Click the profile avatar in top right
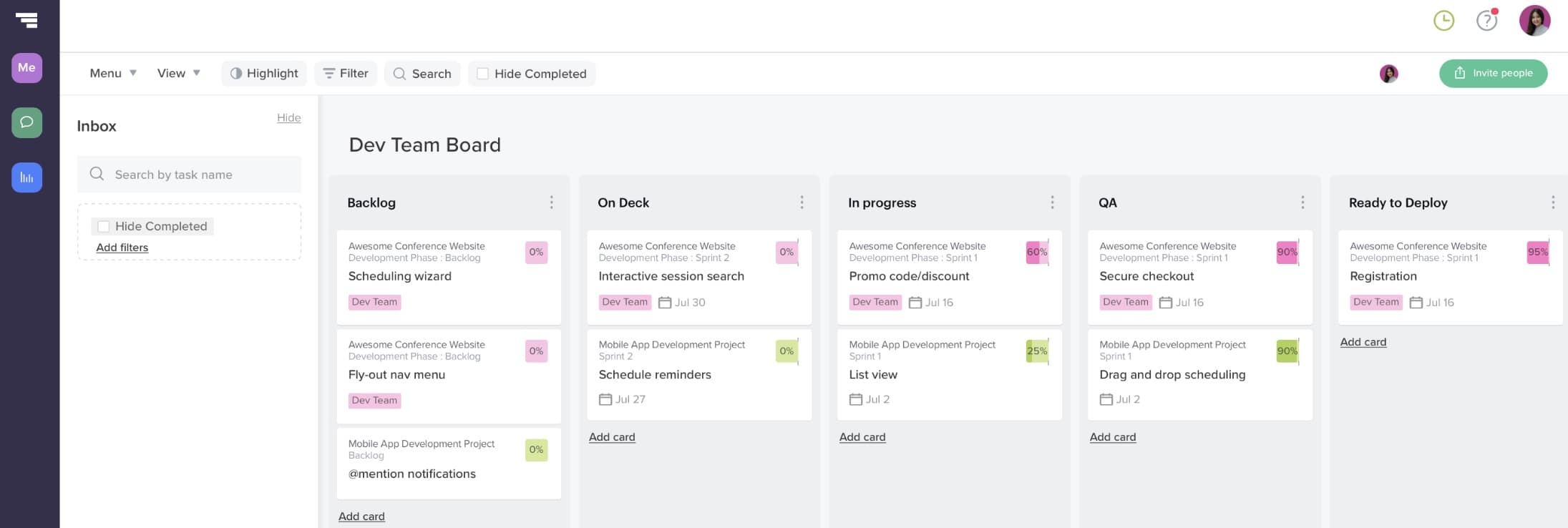Viewport: 1568px width, 528px height. 1534,21
